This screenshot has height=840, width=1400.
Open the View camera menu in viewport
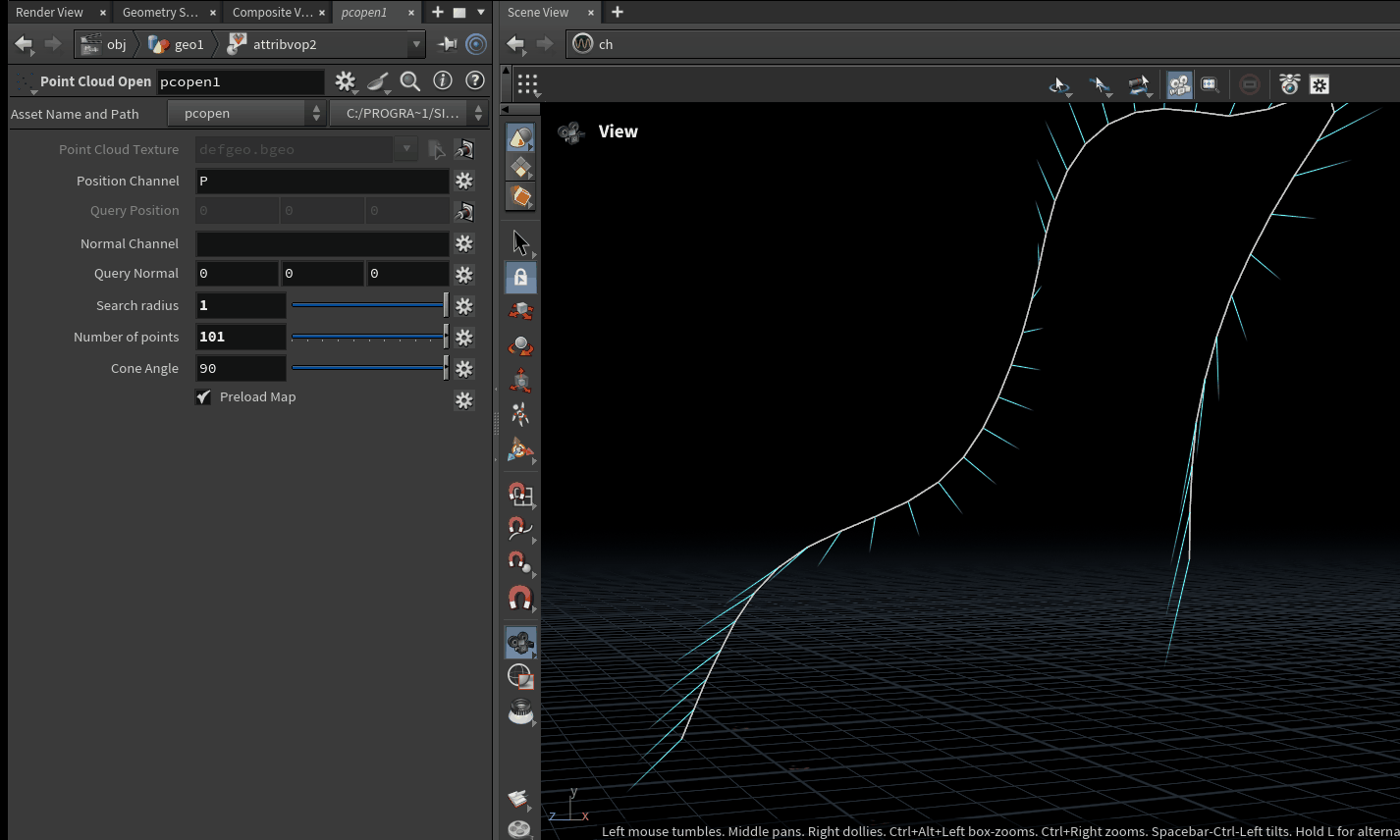pyautogui.click(x=599, y=131)
